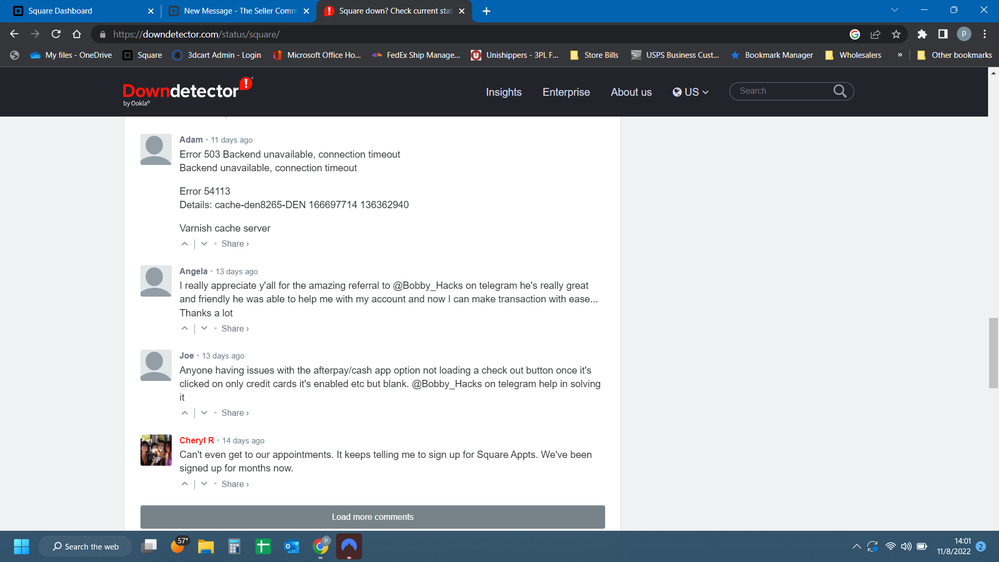This screenshot has height=562, width=999.
Task: Bookmark this page with the star icon
Action: 896,34
